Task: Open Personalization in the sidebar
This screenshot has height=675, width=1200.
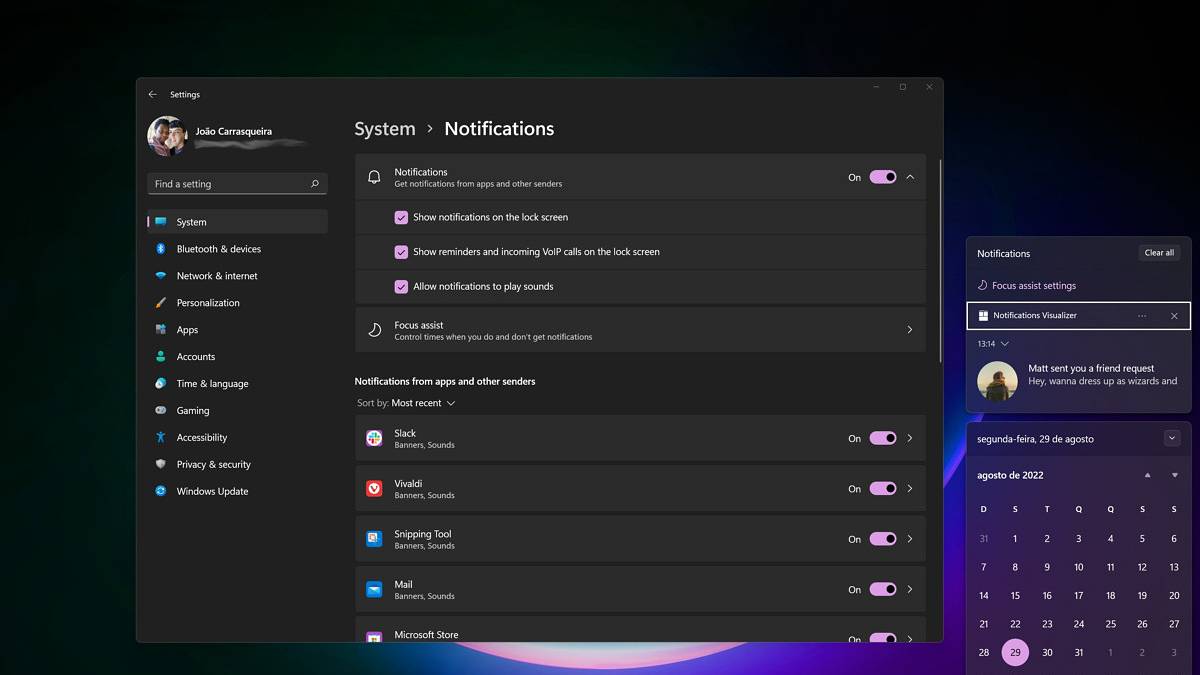Action: (208, 303)
